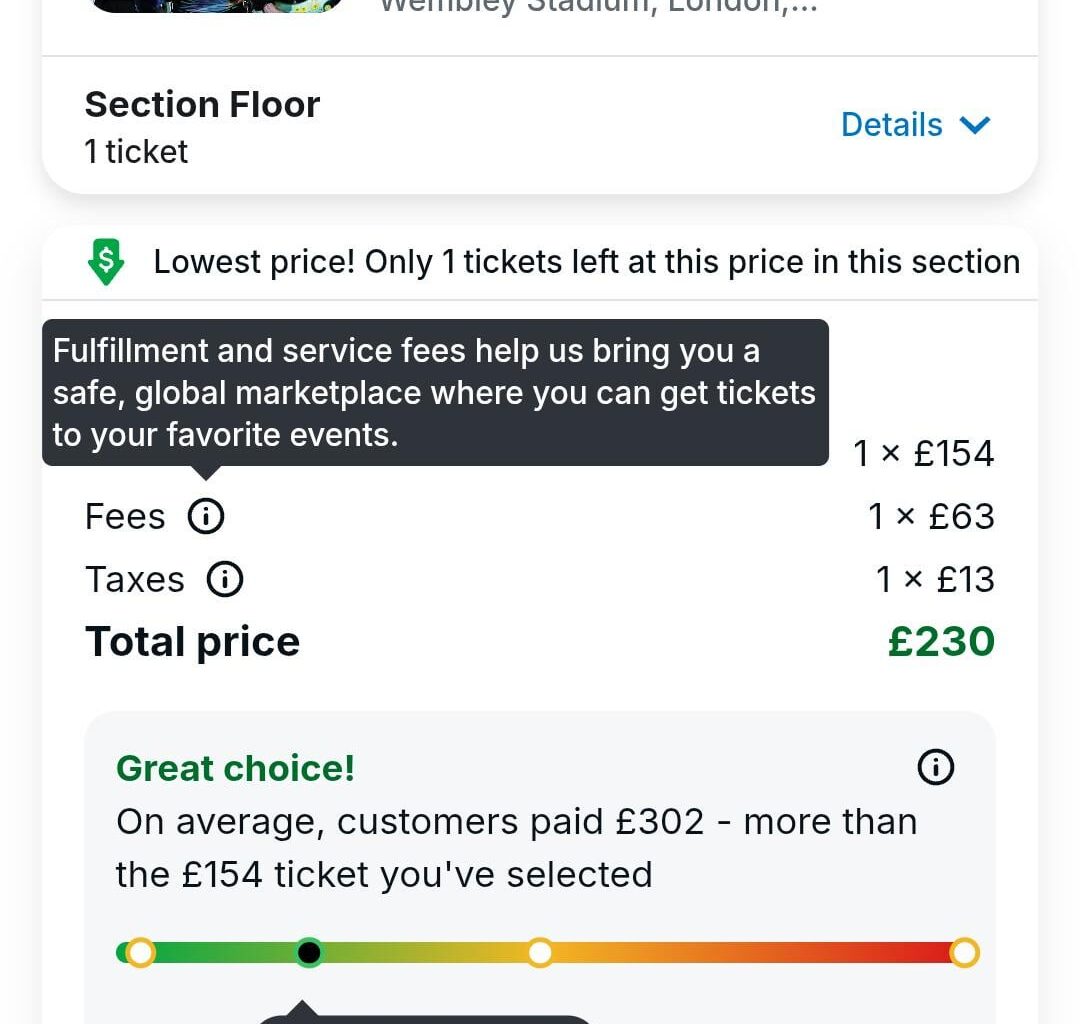Click the £230 total price amount

click(941, 642)
